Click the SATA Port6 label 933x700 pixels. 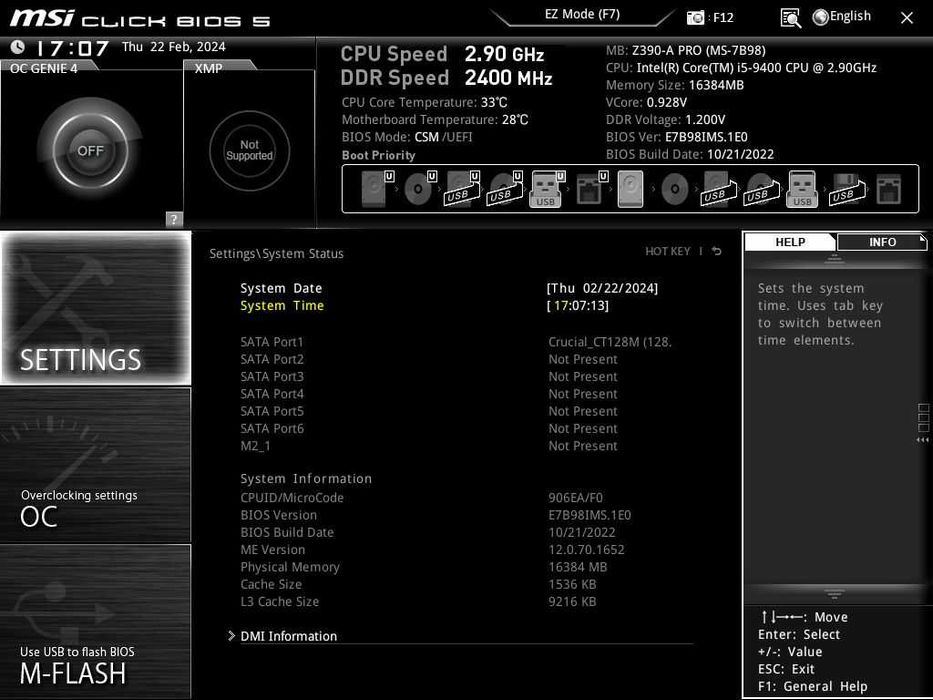click(x=272, y=428)
